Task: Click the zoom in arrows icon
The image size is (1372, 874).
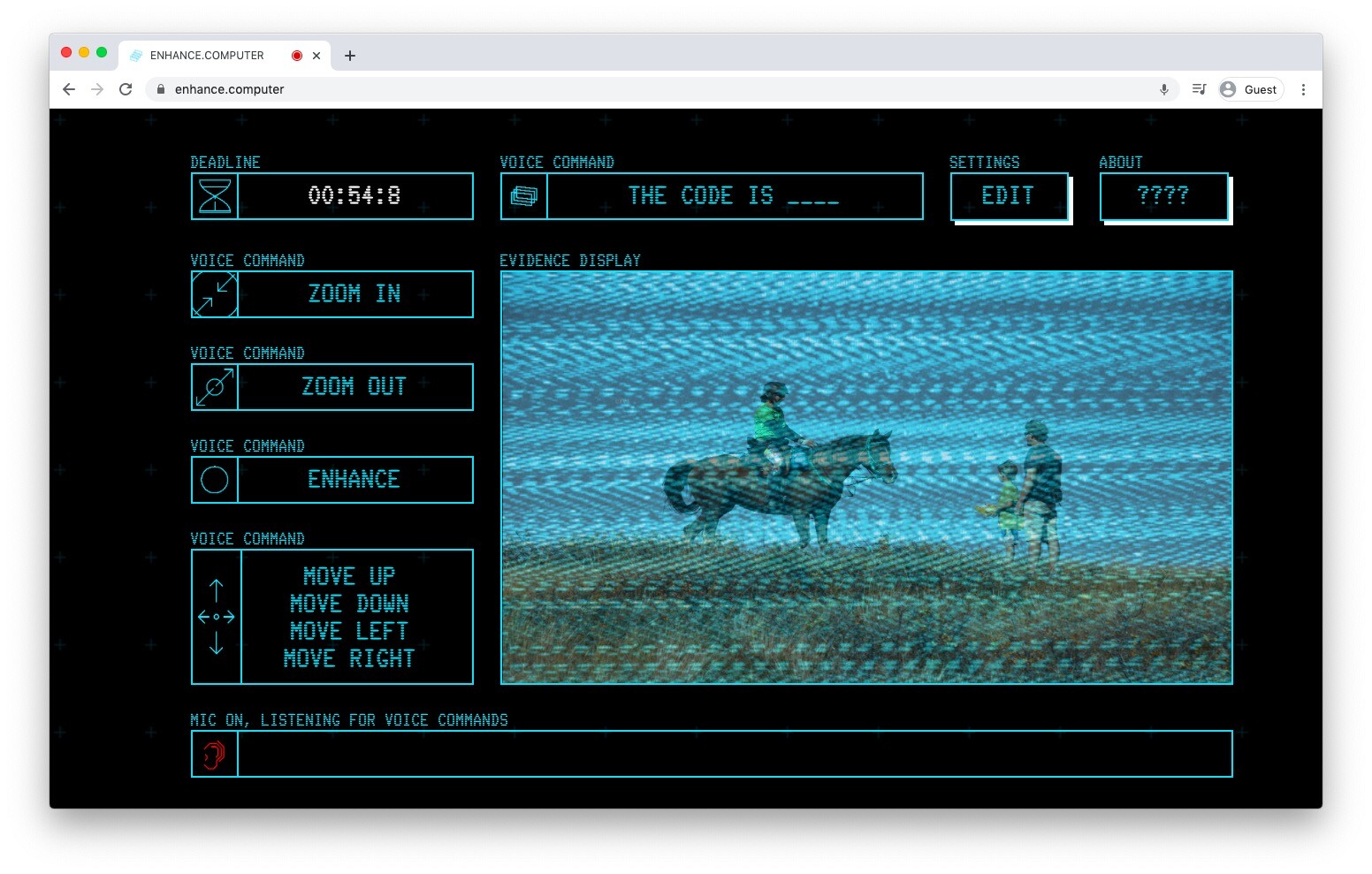Action: tap(215, 294)
